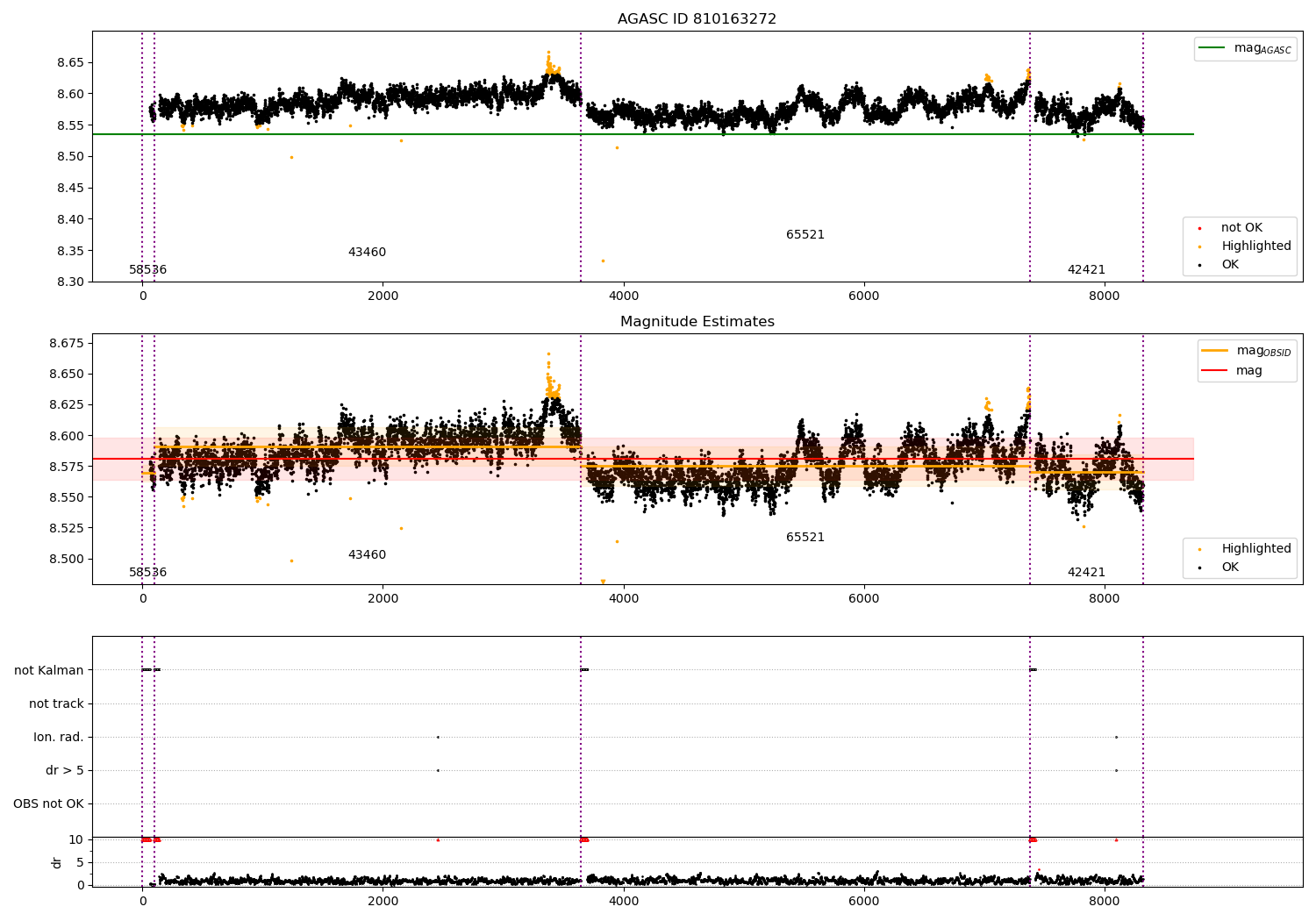Screen dimensions: 1316x921
Task: Click the 8.500 y-tick in middle plot
Action: 66,560
